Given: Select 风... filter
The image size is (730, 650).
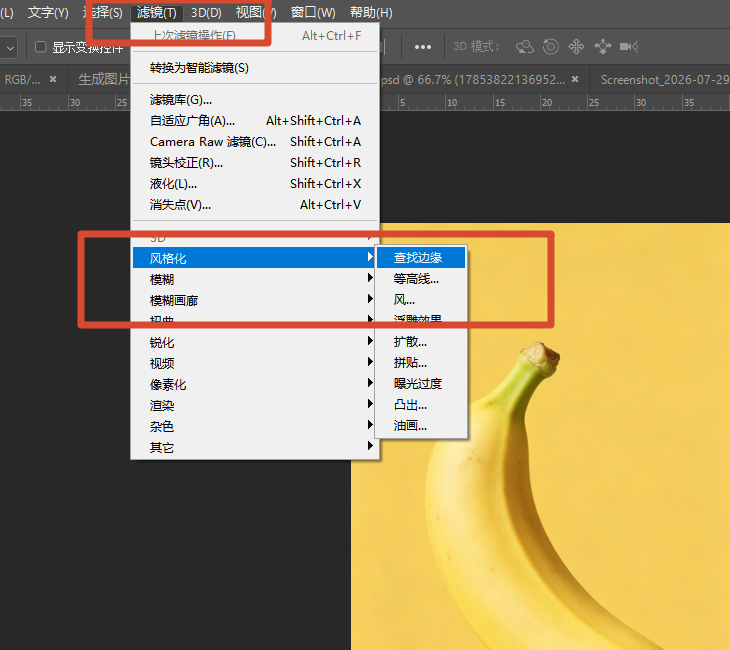Looking at the screenshot, I should [421, 300].
